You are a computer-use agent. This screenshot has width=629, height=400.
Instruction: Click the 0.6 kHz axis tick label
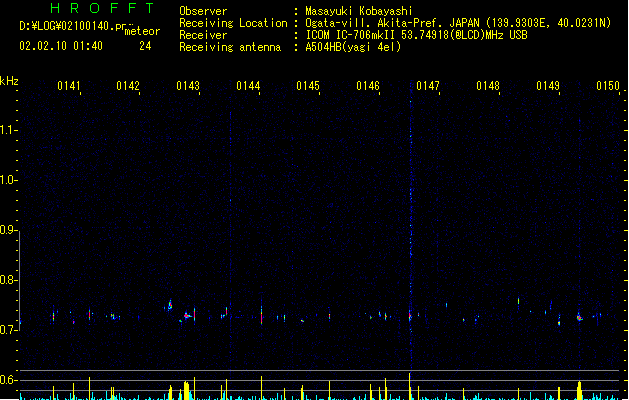point(8,380)
